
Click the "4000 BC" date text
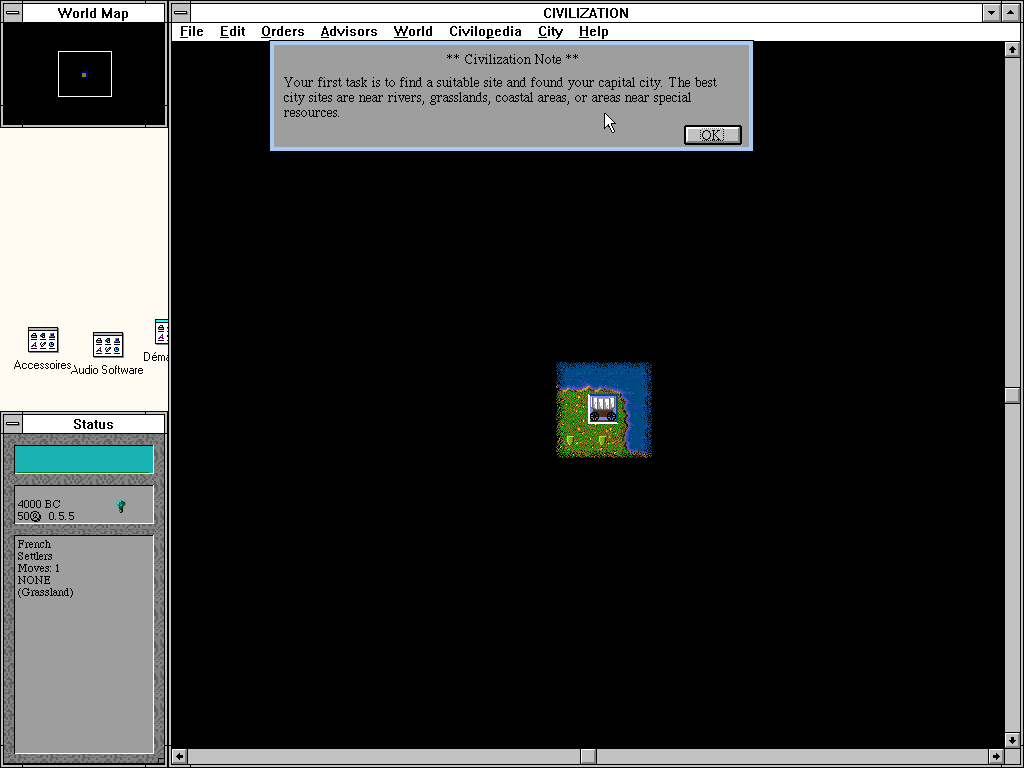point(39,504)
